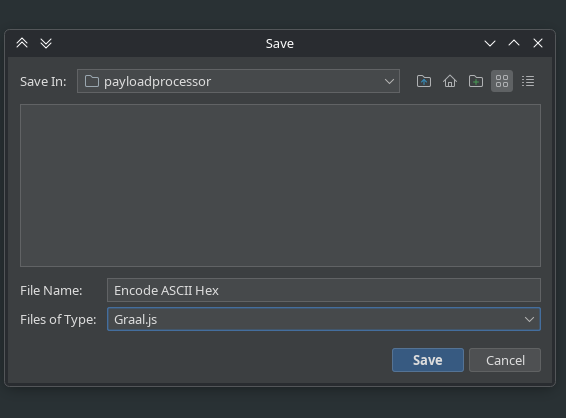Viewport: 566px width, 418px height.
Task: Maximize the Save dialog window
Action: pyautogui.click(x=514, y=43)
